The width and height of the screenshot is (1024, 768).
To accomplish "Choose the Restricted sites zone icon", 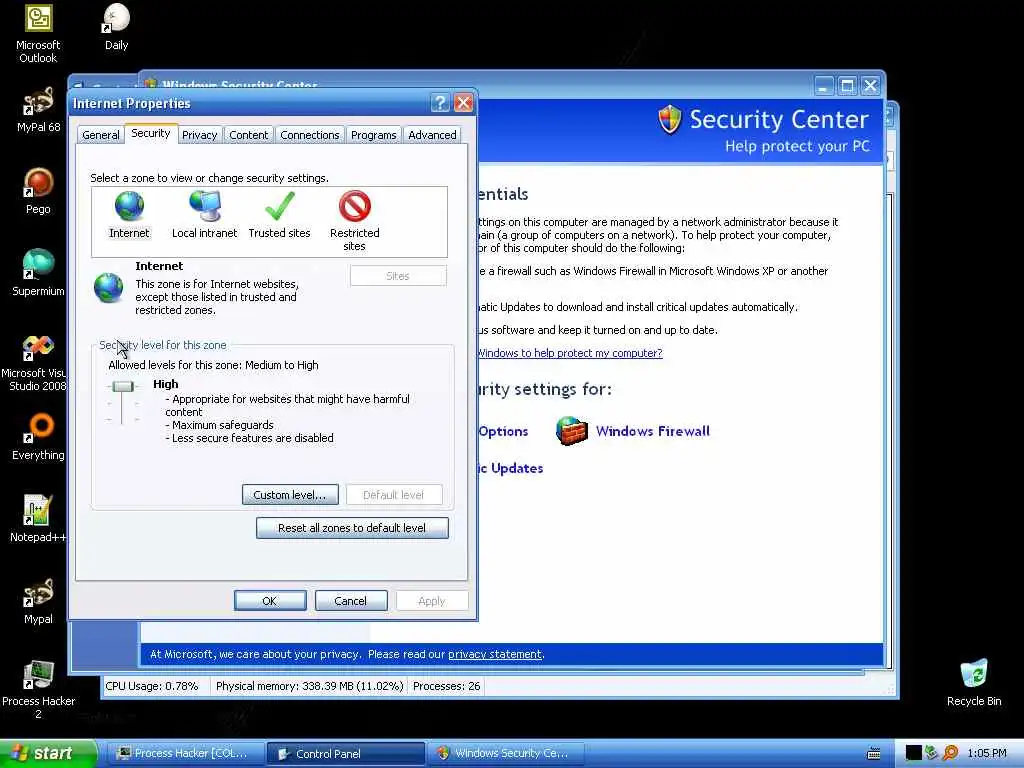I will [x=355, y=206].
